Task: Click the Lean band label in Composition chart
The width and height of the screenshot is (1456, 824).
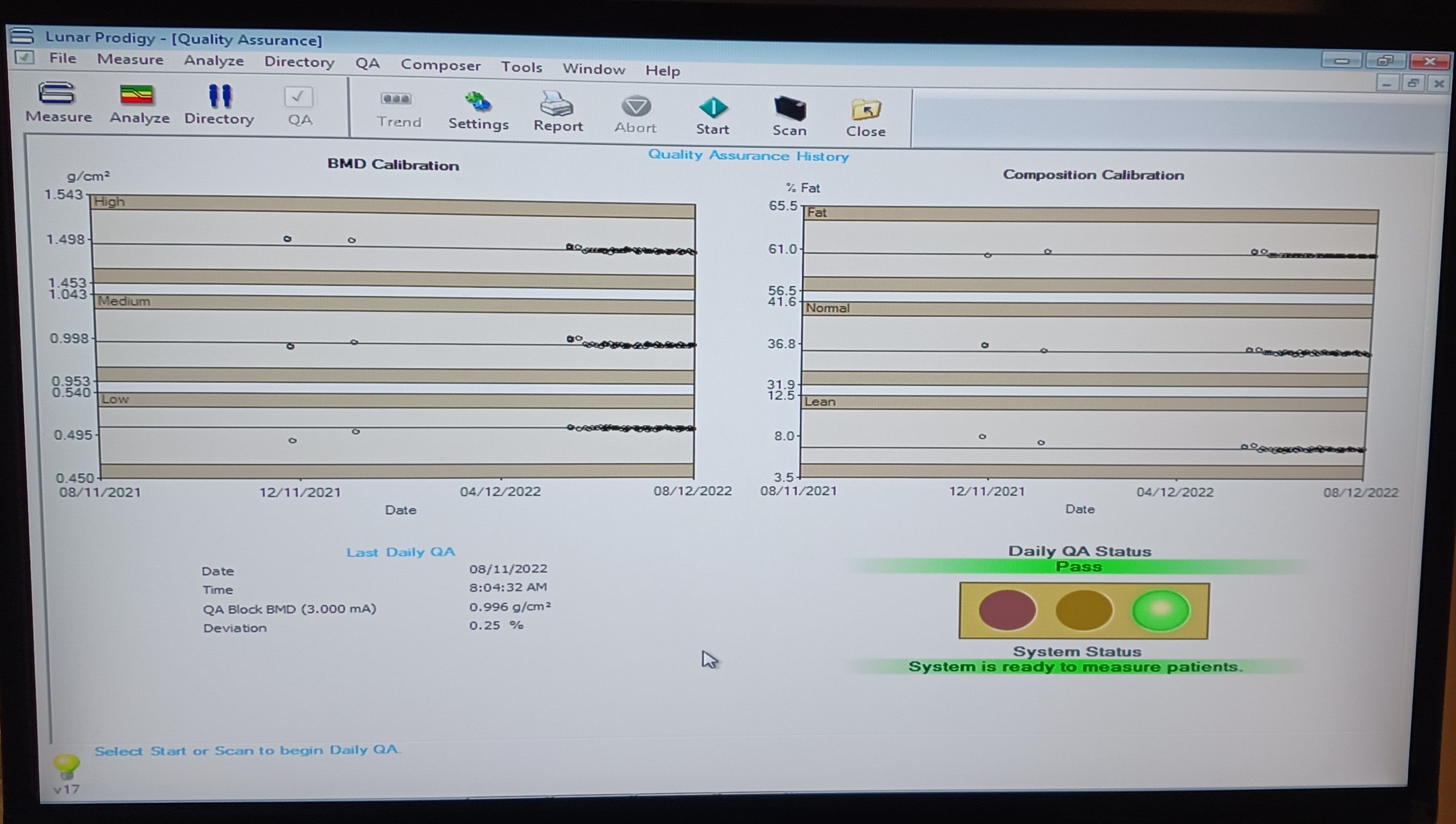Action: tap(820, 402)
